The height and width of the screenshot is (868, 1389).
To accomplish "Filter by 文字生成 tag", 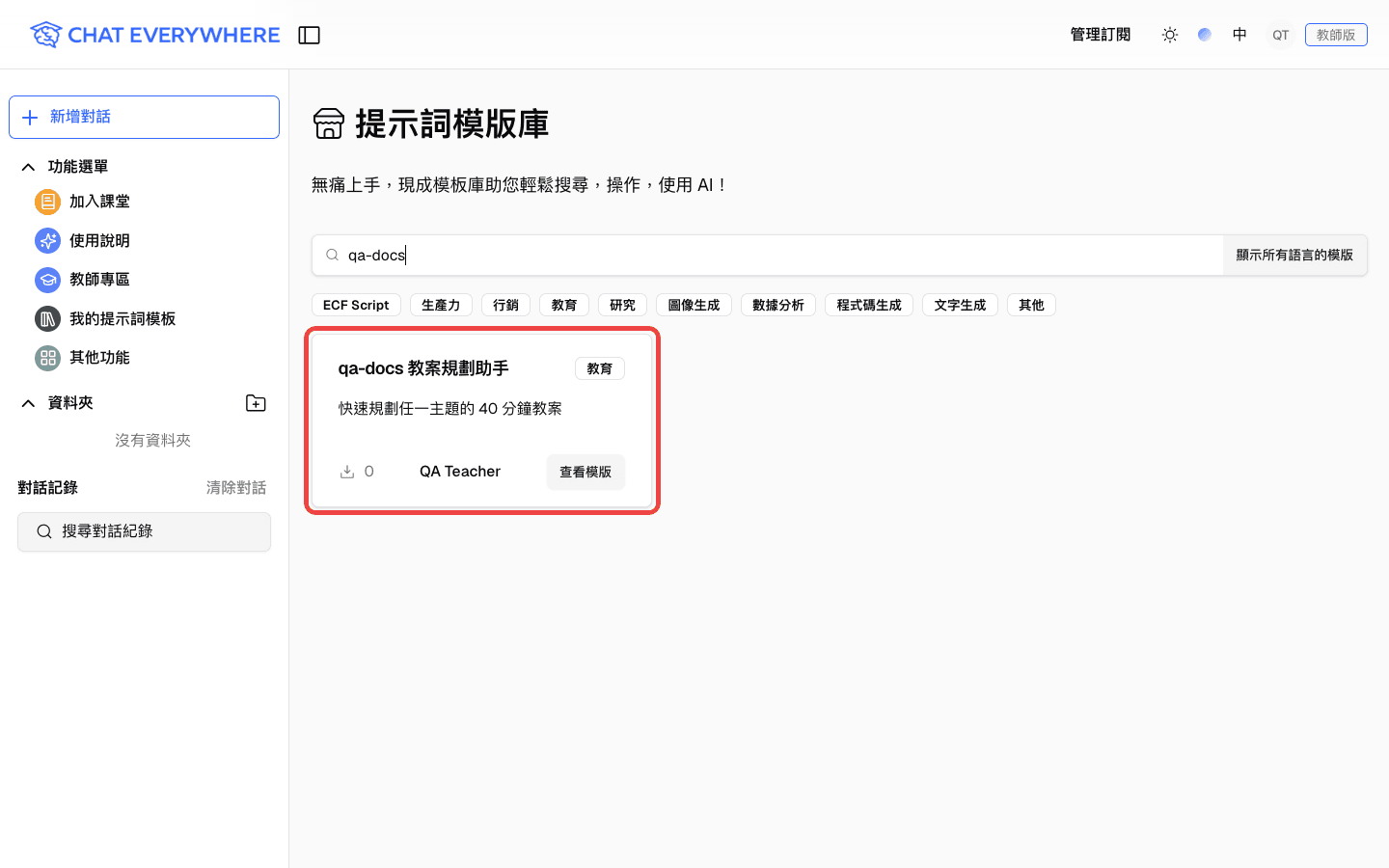I will coord(960,305).
